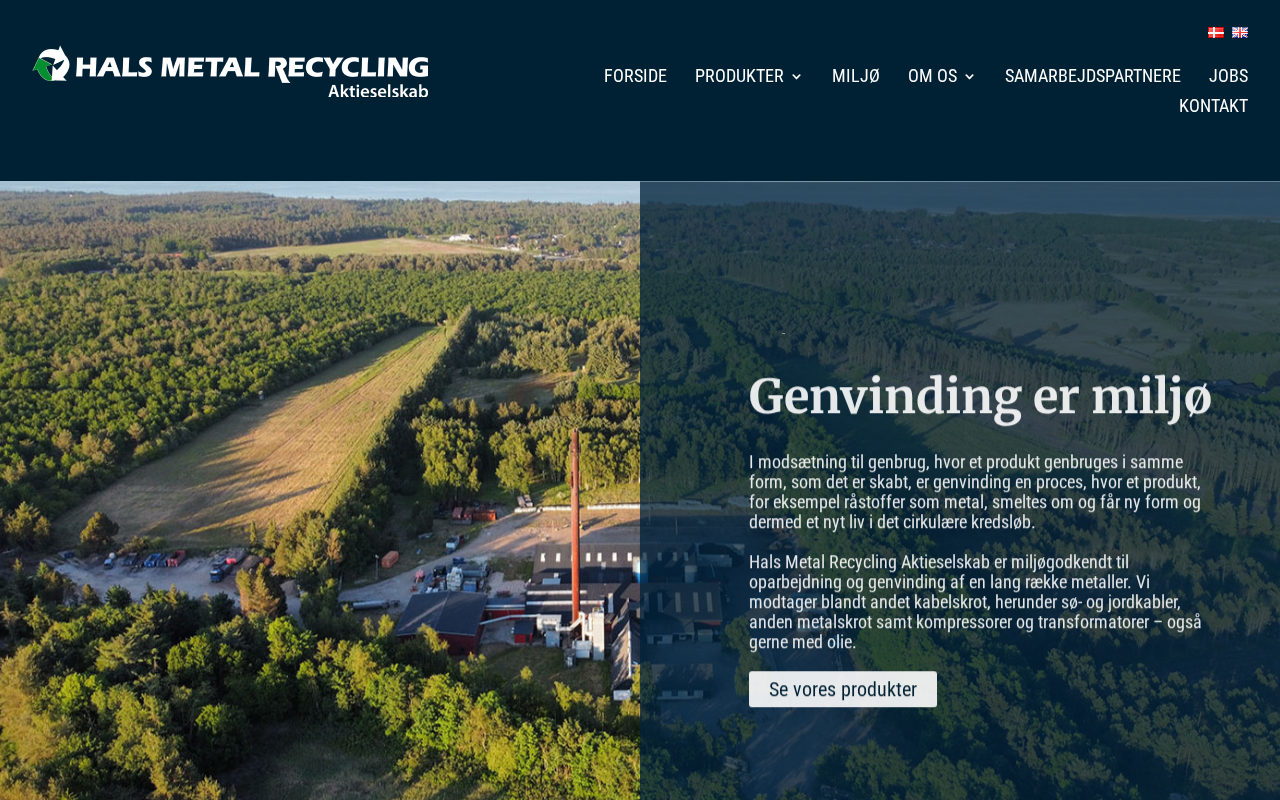Click the paragraph starting I modsætning til genbrug
1280x800 pixels.
click(x=975, y=492)
